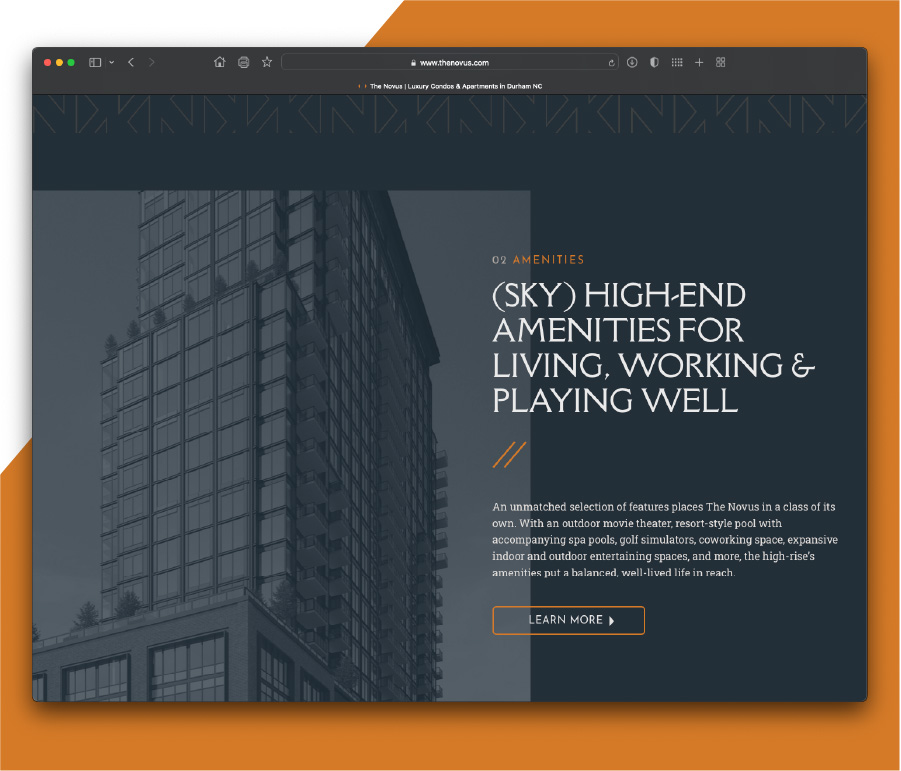Toggle the Safari sidebar icon
This screenshot has width=901, height=771.
pyautogui.click(x=95, y=62)
